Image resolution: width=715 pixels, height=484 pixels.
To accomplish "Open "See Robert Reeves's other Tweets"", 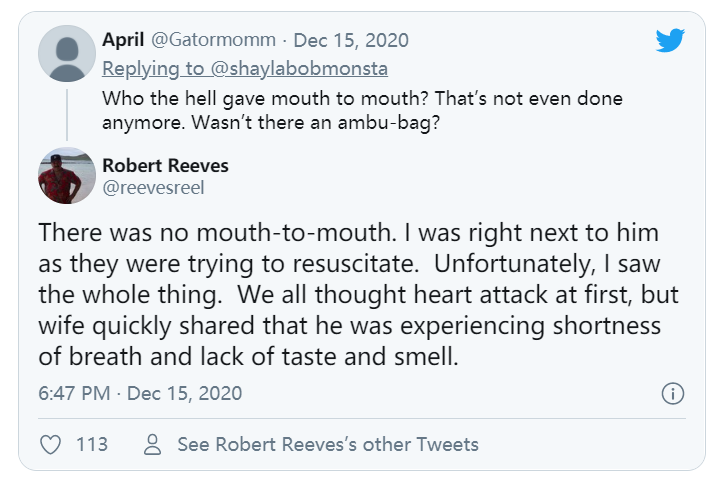I will [327, 444].
